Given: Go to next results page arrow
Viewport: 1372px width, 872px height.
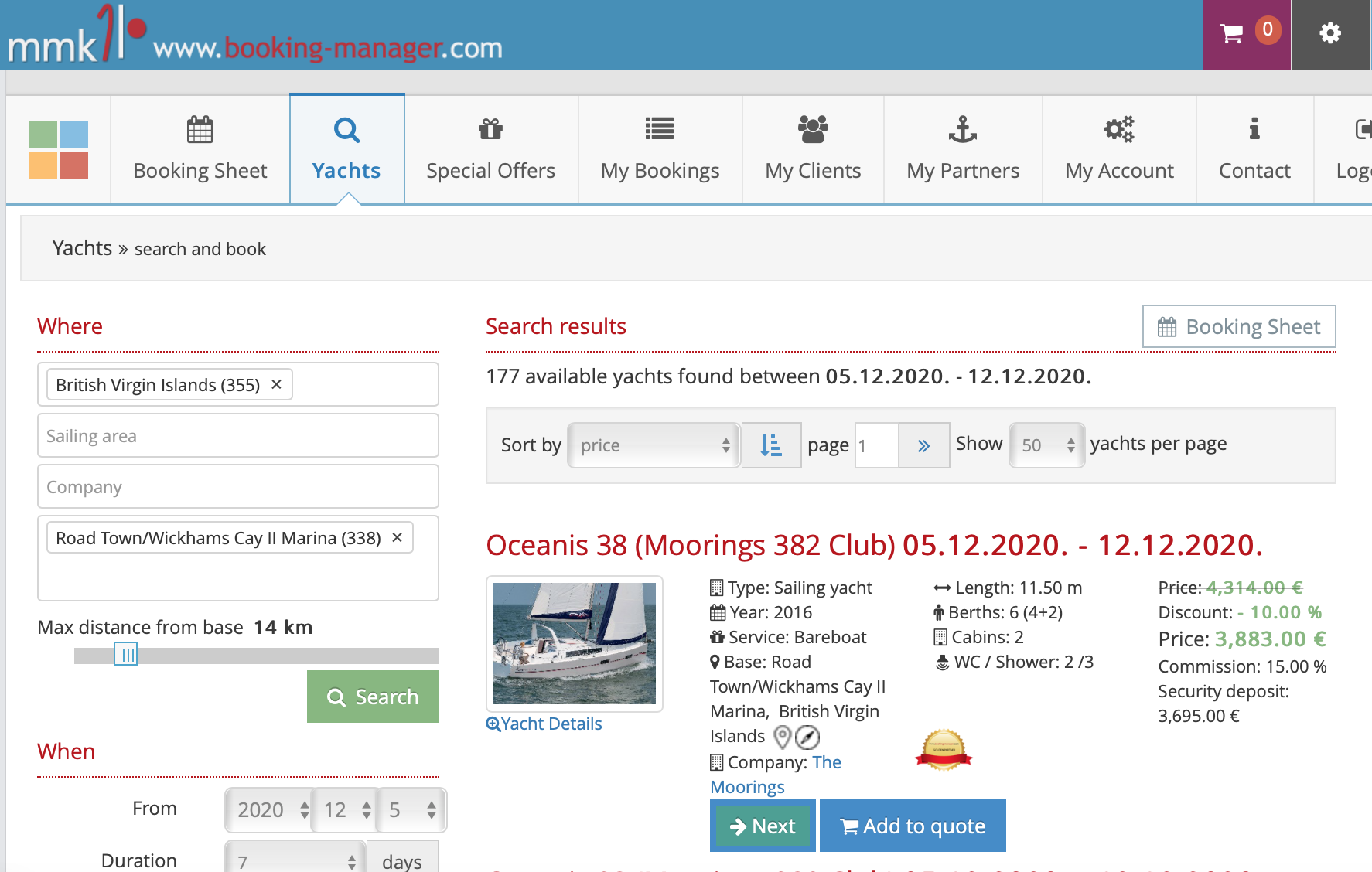Looking at the screenshot, I should tap(923, 445).
